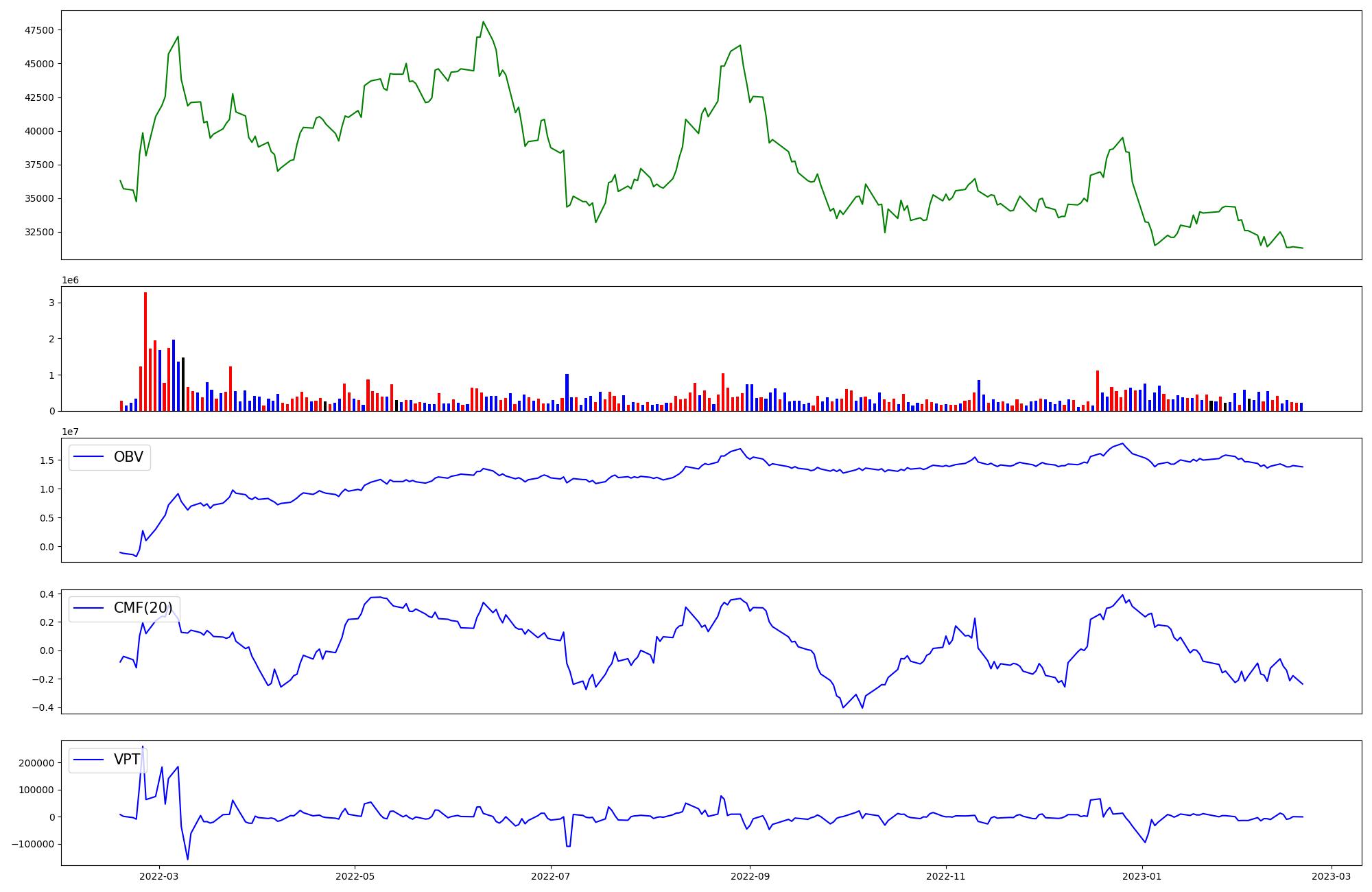
Task: Click the OBV legend box
Action: pos(110,457)
